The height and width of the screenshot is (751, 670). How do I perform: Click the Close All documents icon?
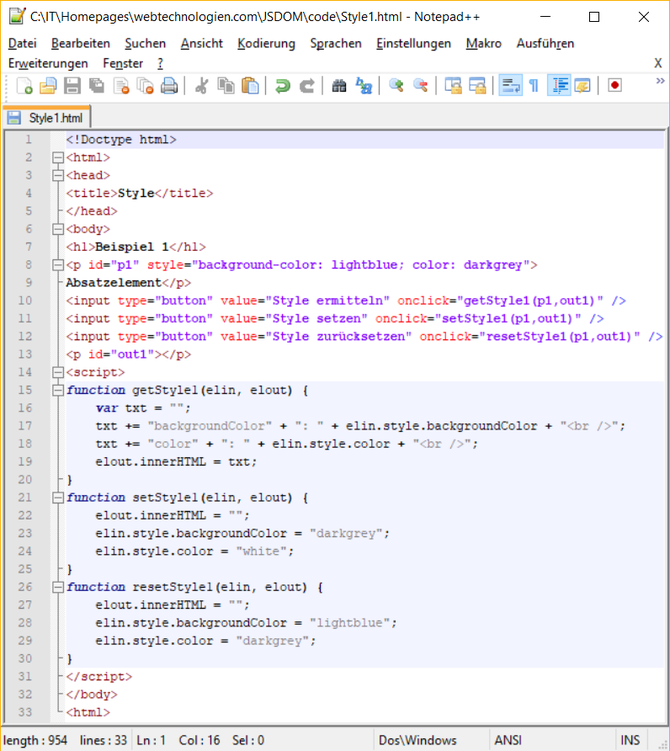point(145,86)
